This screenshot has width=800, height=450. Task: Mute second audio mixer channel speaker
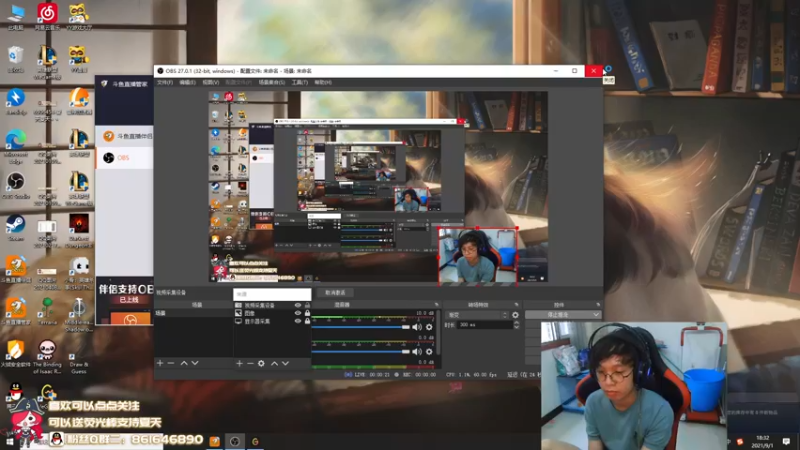click(x=417, y=352)
